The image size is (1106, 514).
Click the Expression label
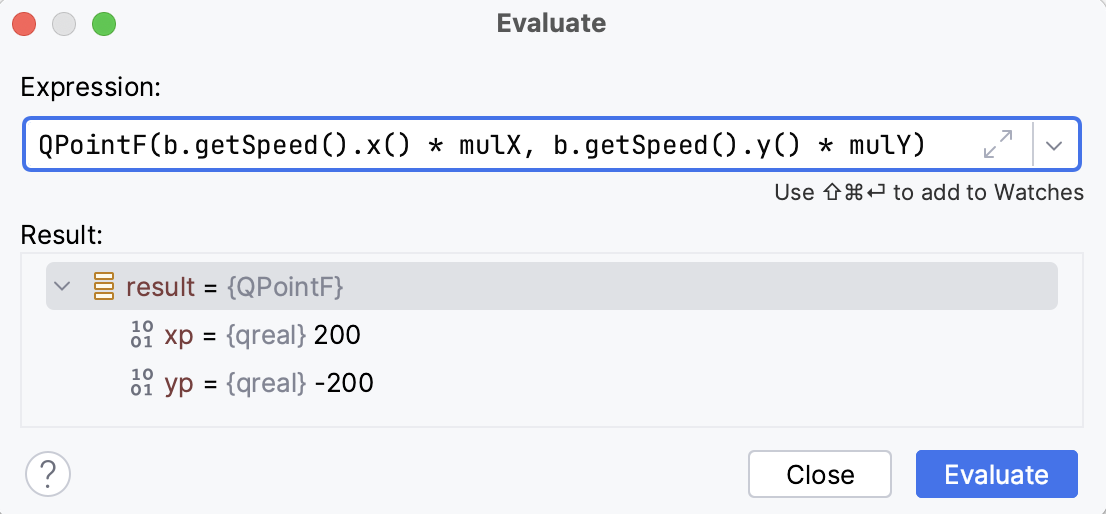tap(91, 87)
